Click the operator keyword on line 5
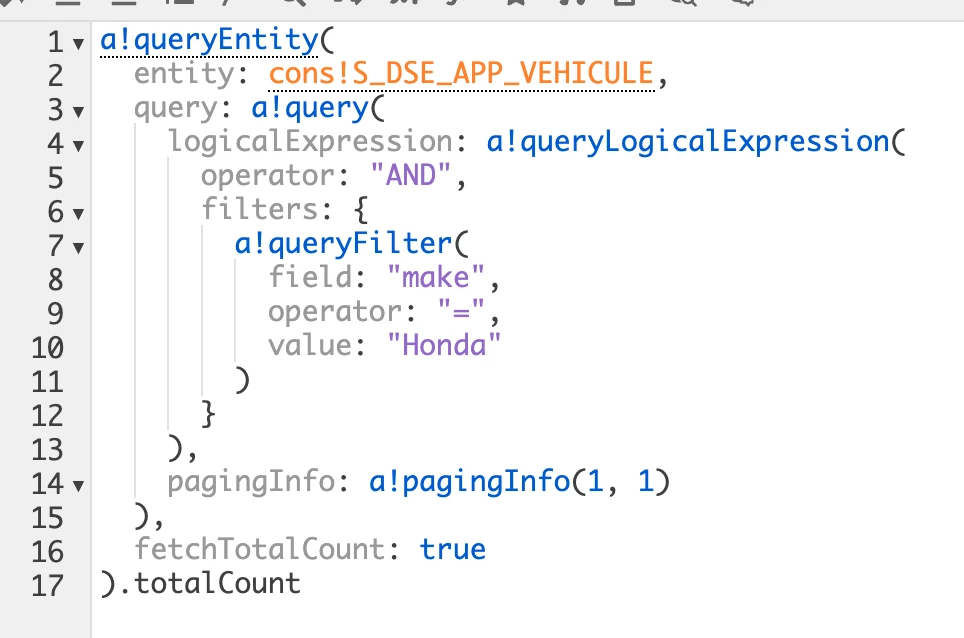Screen dimensions: 964x638 [267, 176]
